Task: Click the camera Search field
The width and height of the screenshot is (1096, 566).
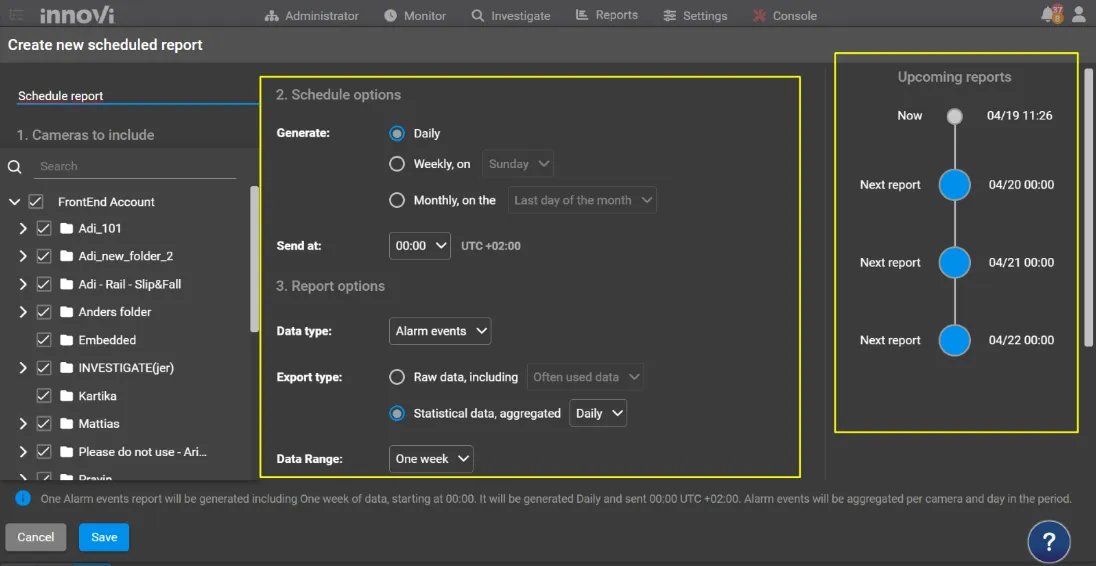Action: pyautogui.click(x=135, y=166)
